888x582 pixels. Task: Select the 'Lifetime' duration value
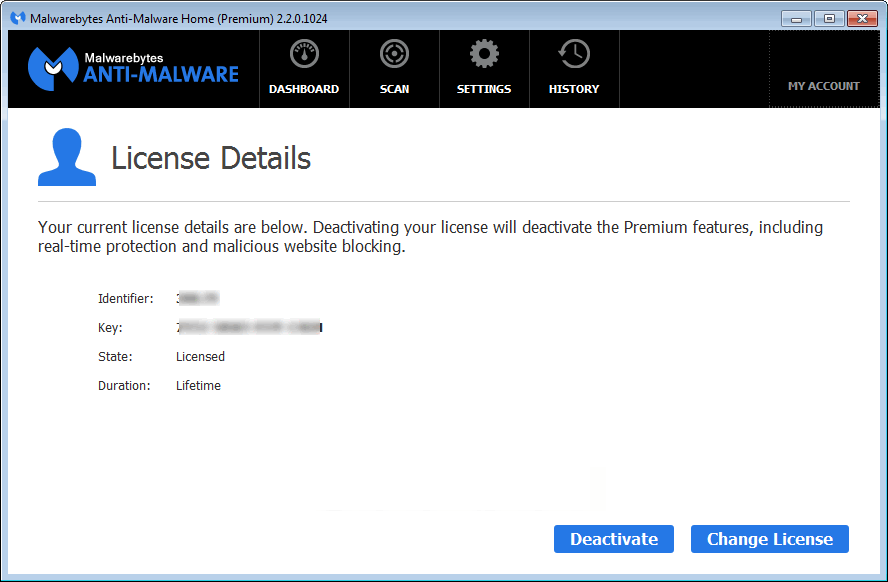point(198,386)
